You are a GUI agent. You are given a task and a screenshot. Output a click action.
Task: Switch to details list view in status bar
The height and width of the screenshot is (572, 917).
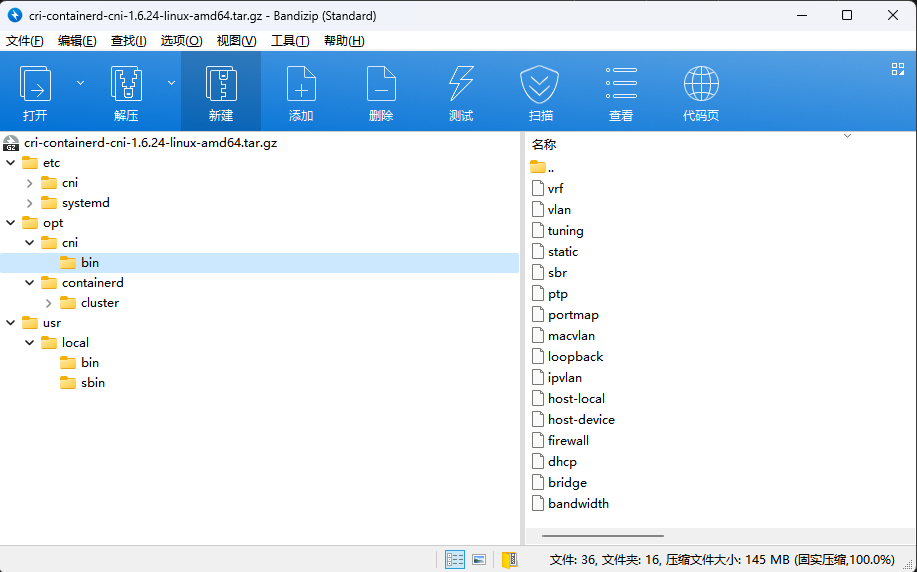pos(454,560)
